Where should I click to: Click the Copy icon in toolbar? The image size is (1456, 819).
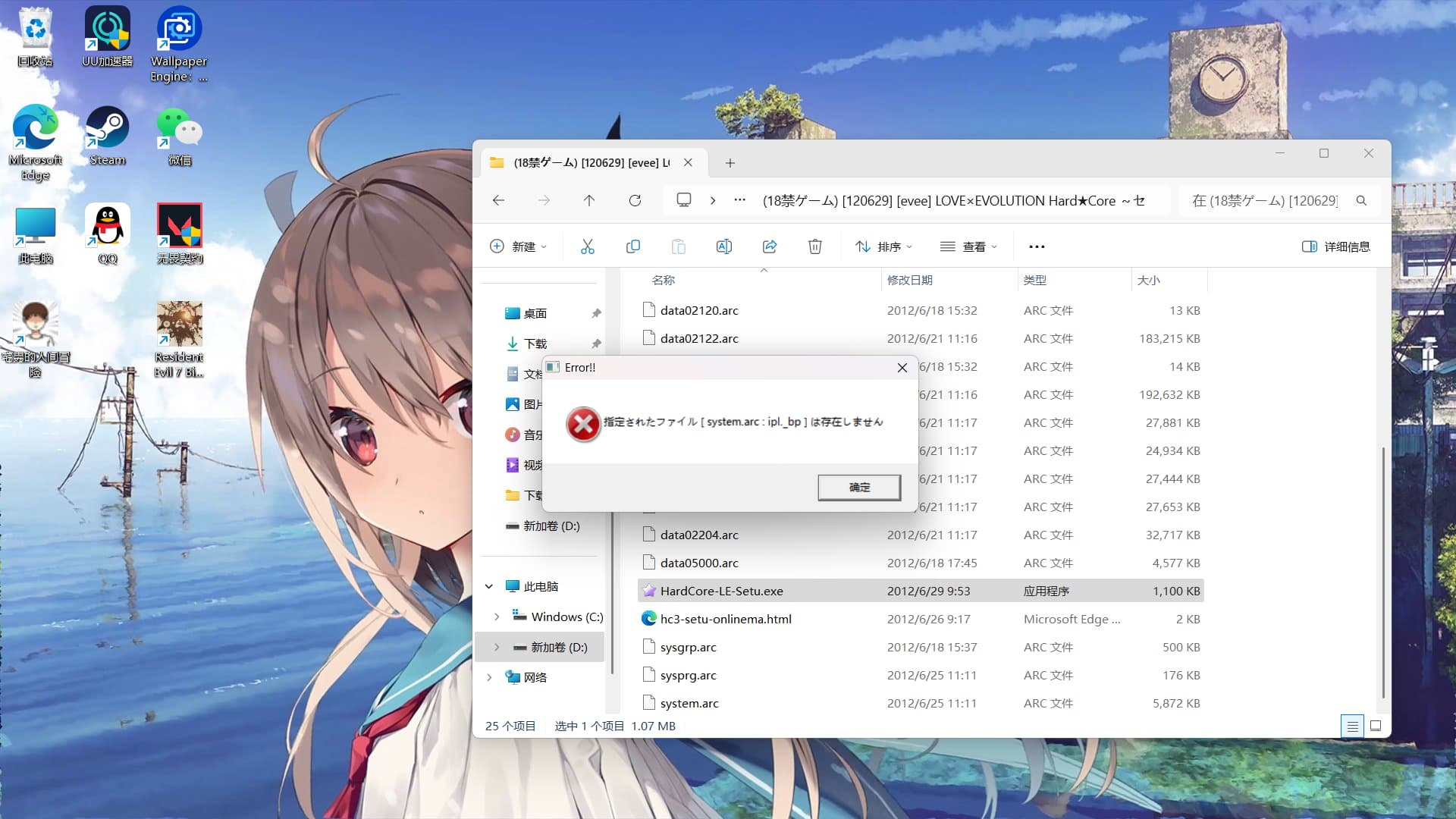(x=633, y=246)
